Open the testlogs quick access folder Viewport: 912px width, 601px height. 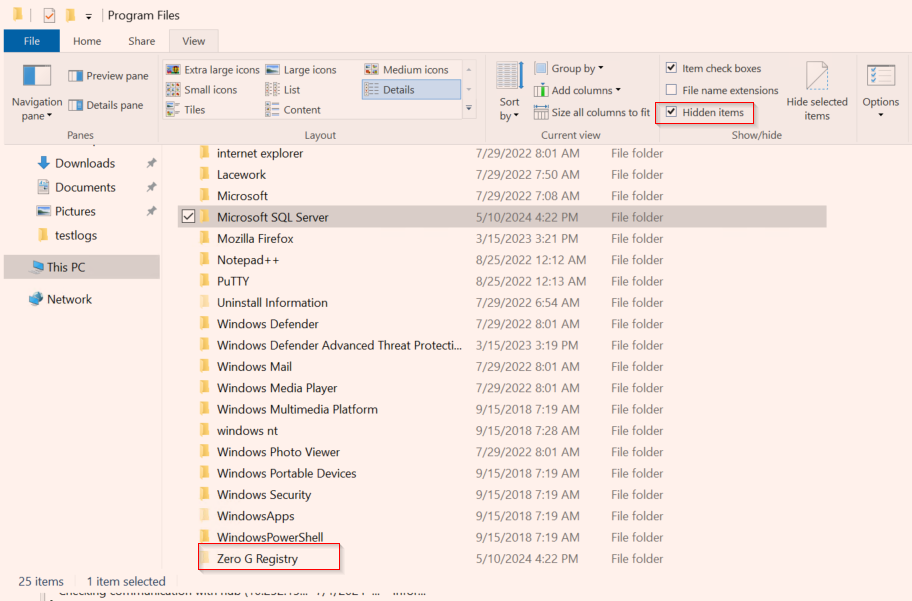click(76, 235)
